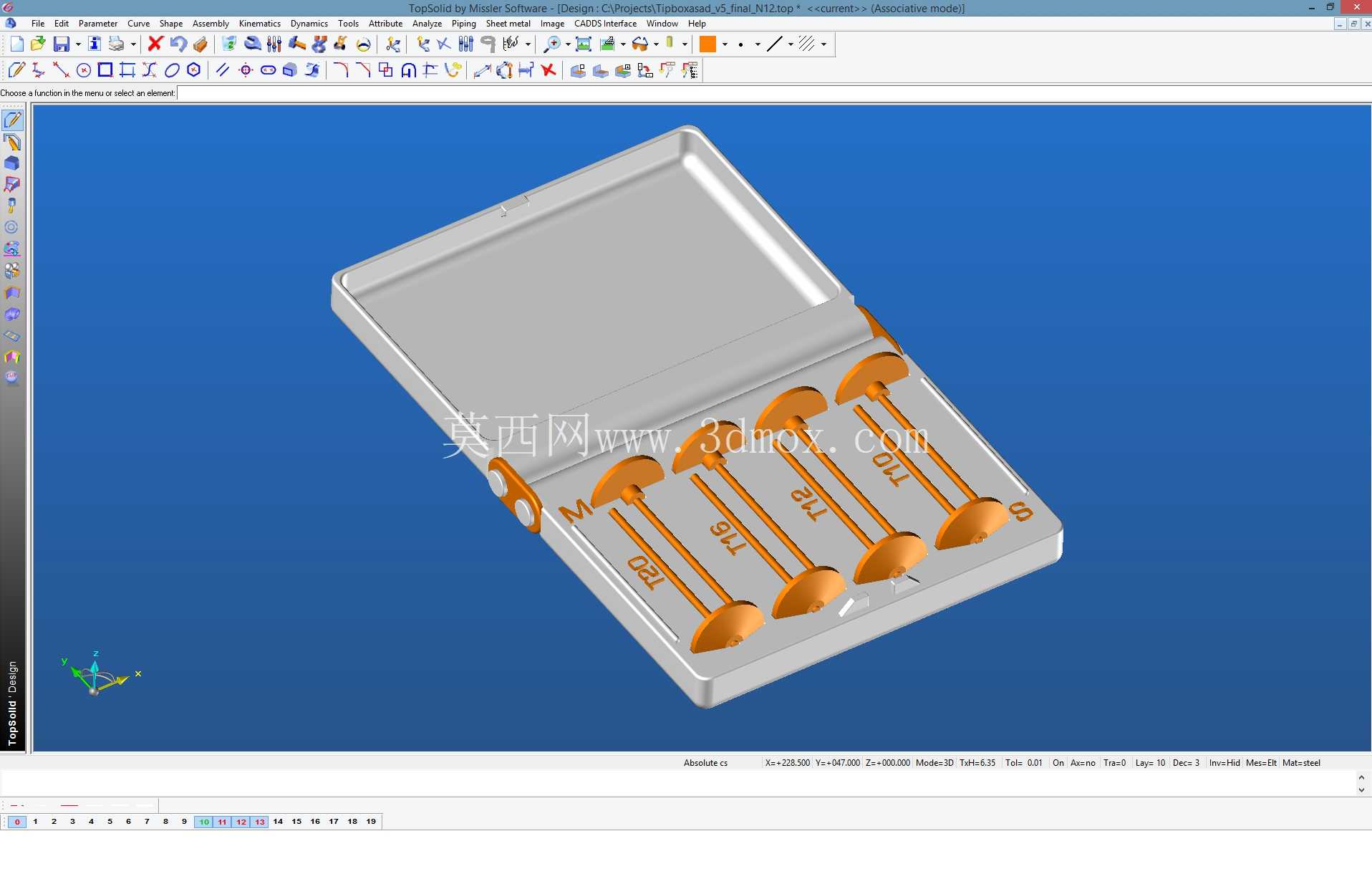
Task: Open the Assembly menu
Action: click(x=211, y=24)
